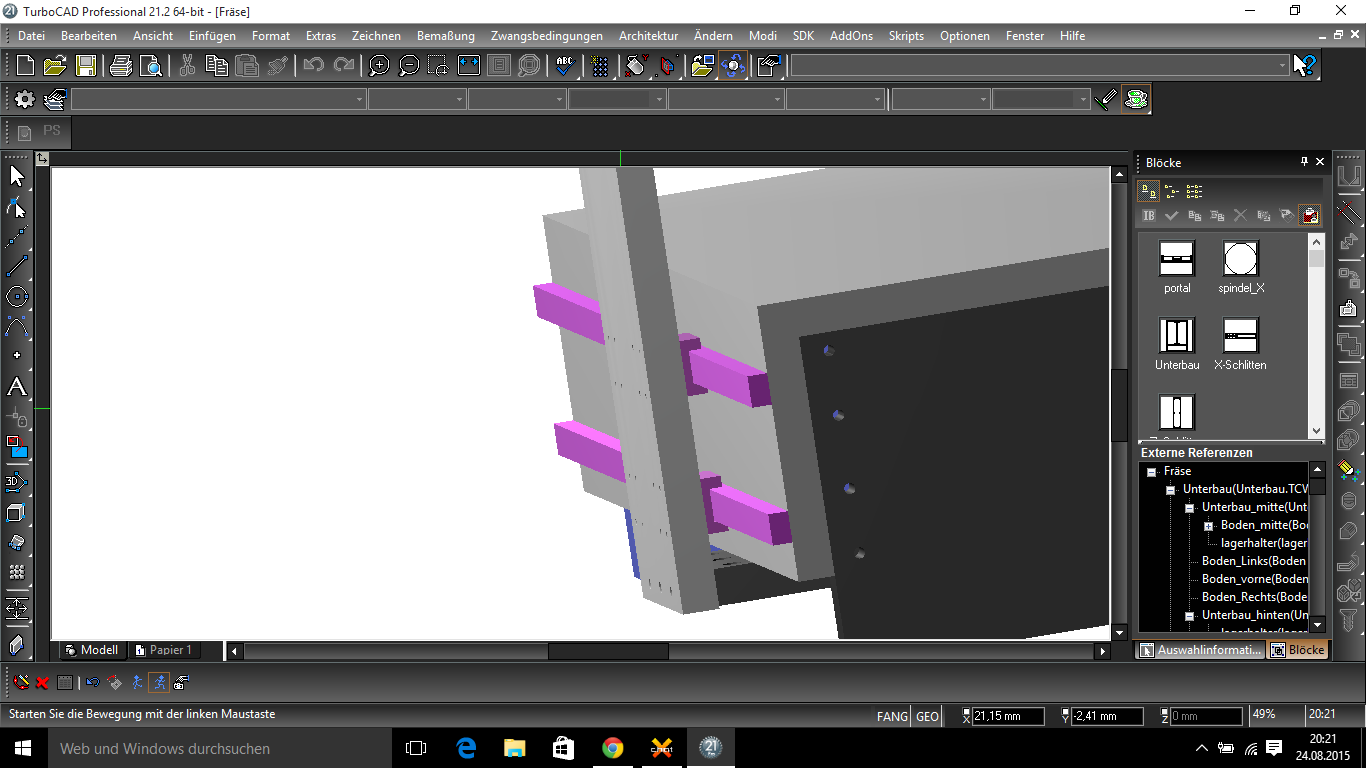Click the Zoom Out magnifier icon
This screenshot has height=768, width=1366.
click(409, 66)
